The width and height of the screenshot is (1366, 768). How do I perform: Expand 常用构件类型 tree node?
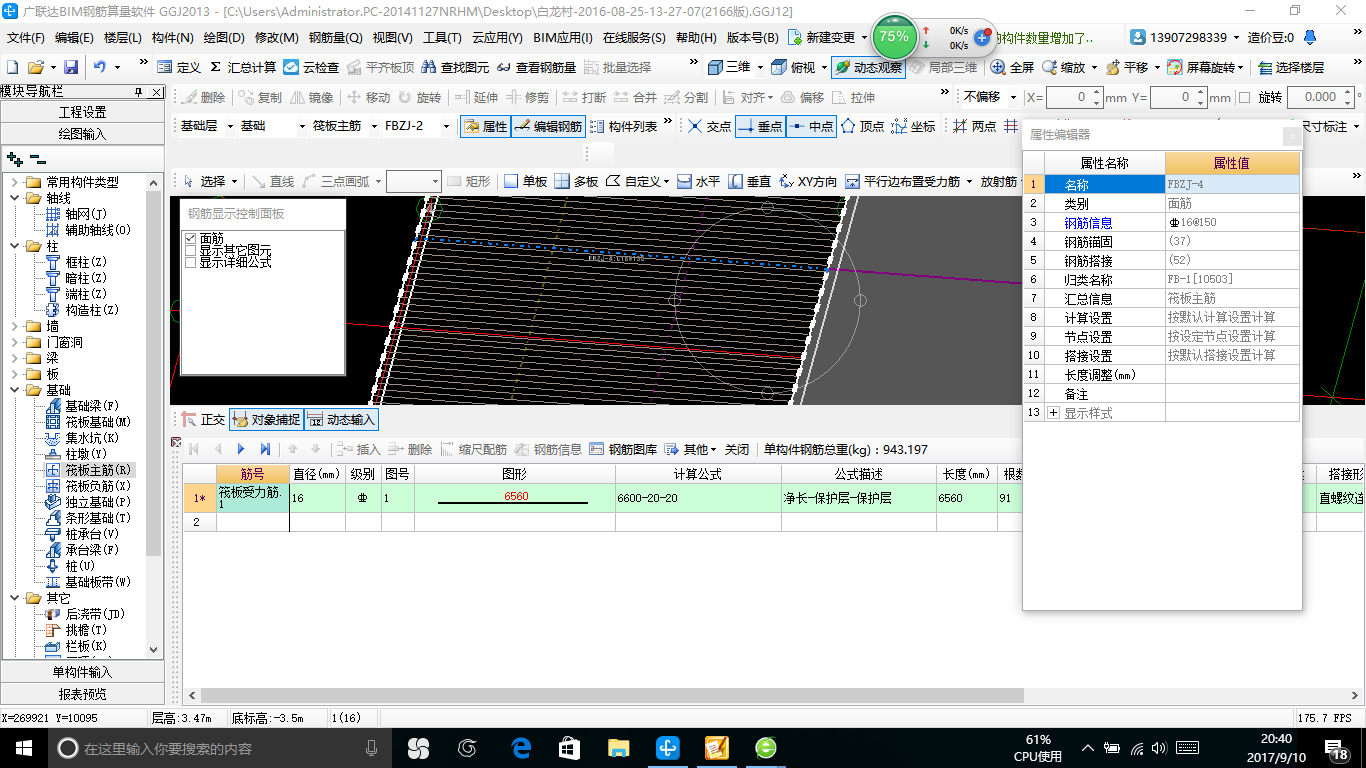14,182
